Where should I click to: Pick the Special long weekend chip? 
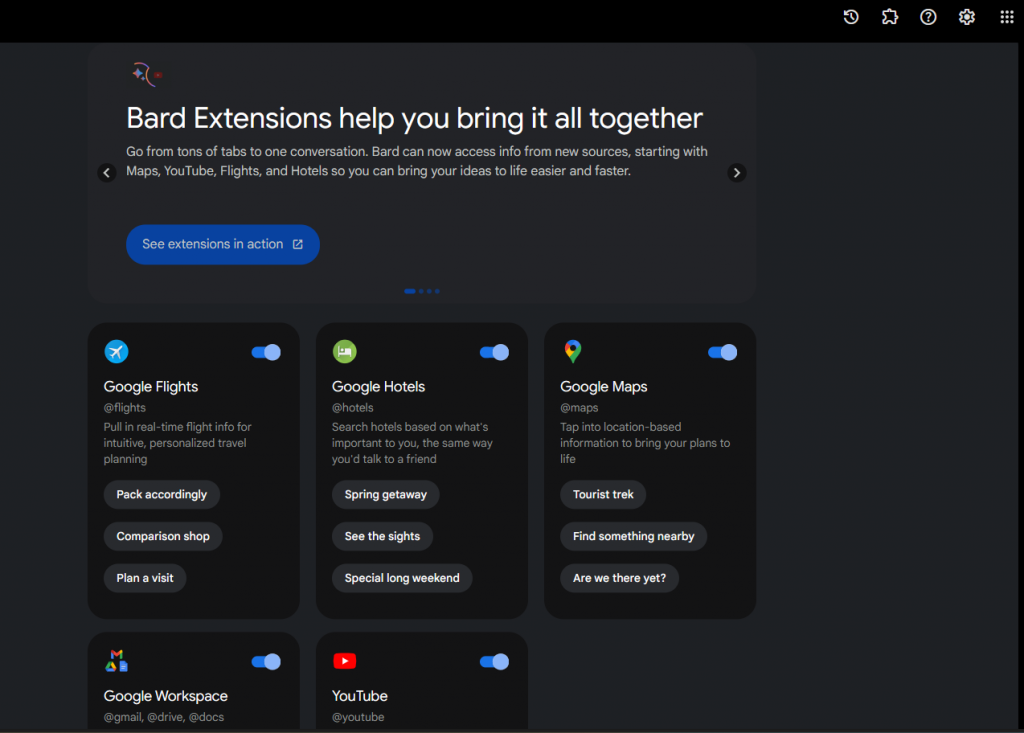(x=402, y=578)
